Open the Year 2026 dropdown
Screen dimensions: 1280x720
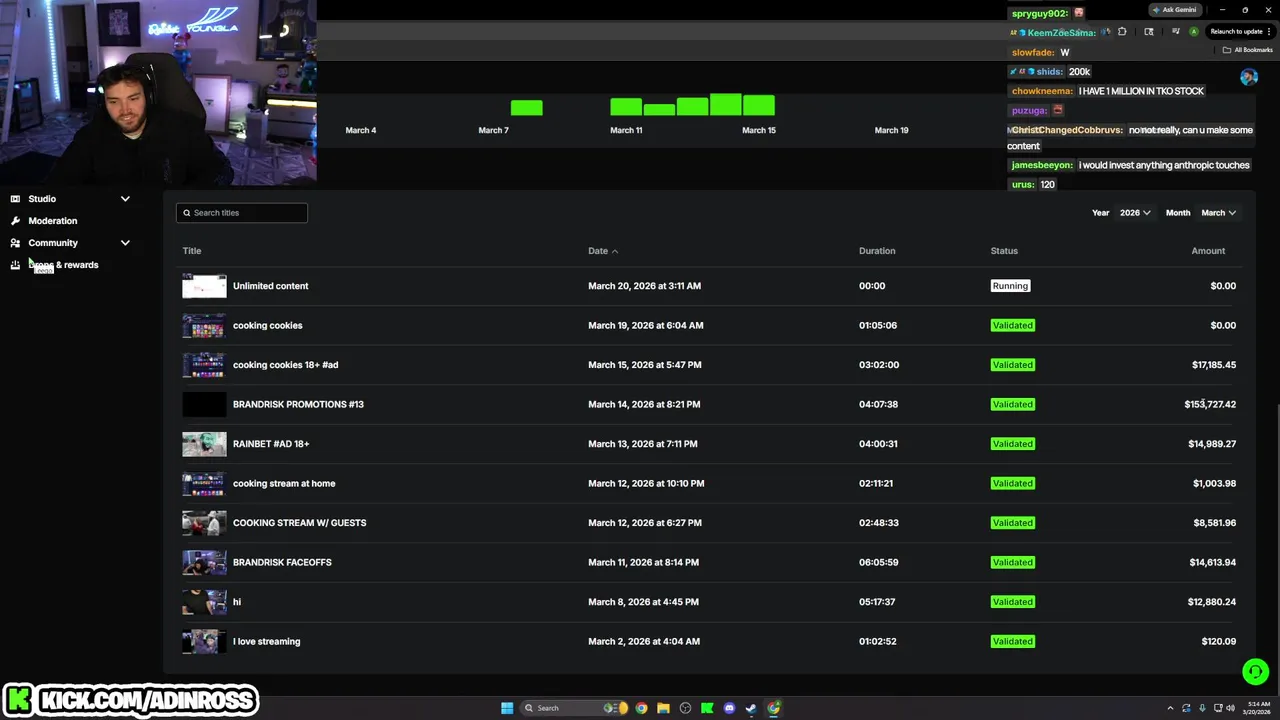tap(1135, 213)
